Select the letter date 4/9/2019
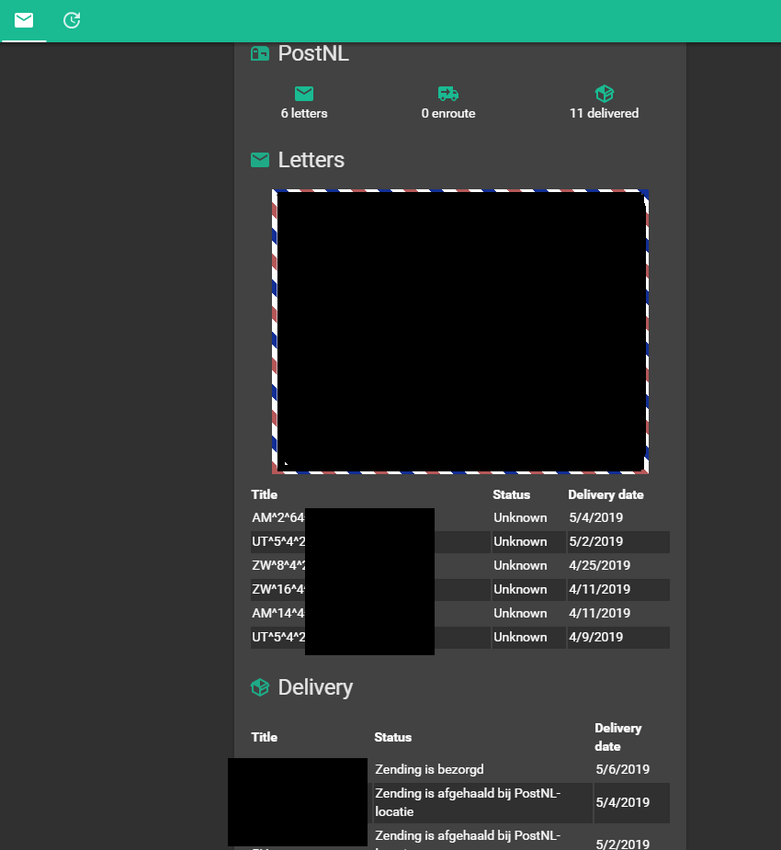Screen dimensions: 781x850 pyautogui.click(x=596, y=637)
